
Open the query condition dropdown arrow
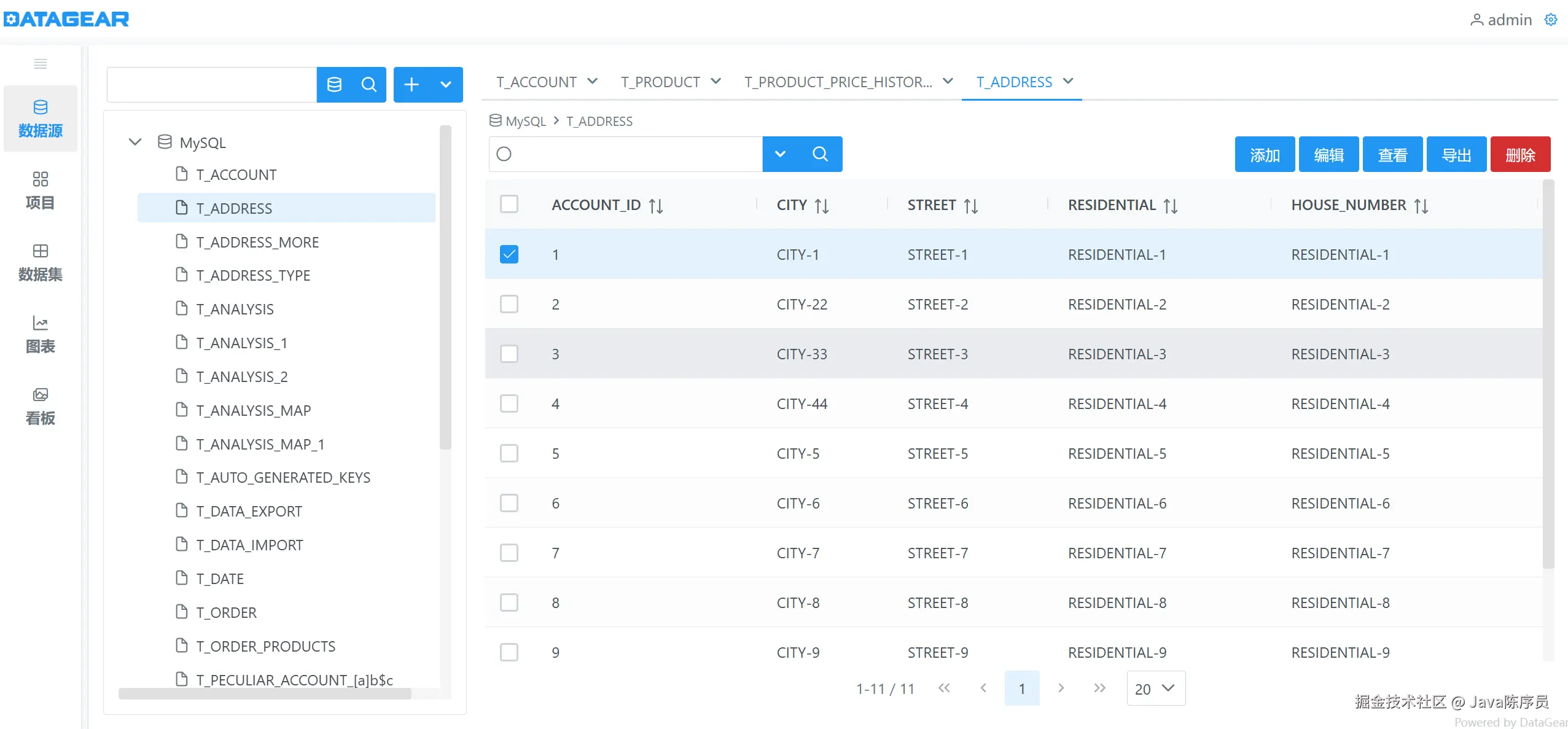tap(780, 154)
